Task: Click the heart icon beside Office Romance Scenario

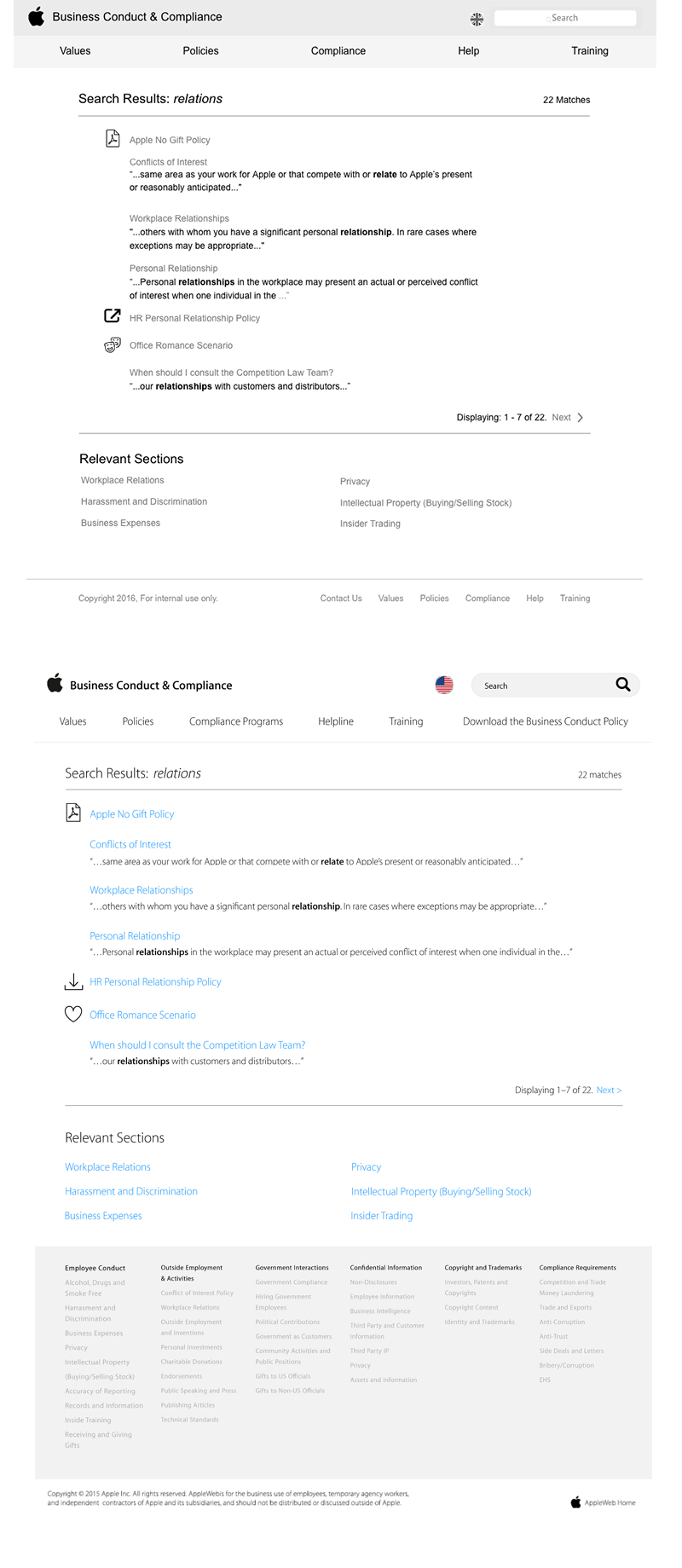Action: (74, 1015)
